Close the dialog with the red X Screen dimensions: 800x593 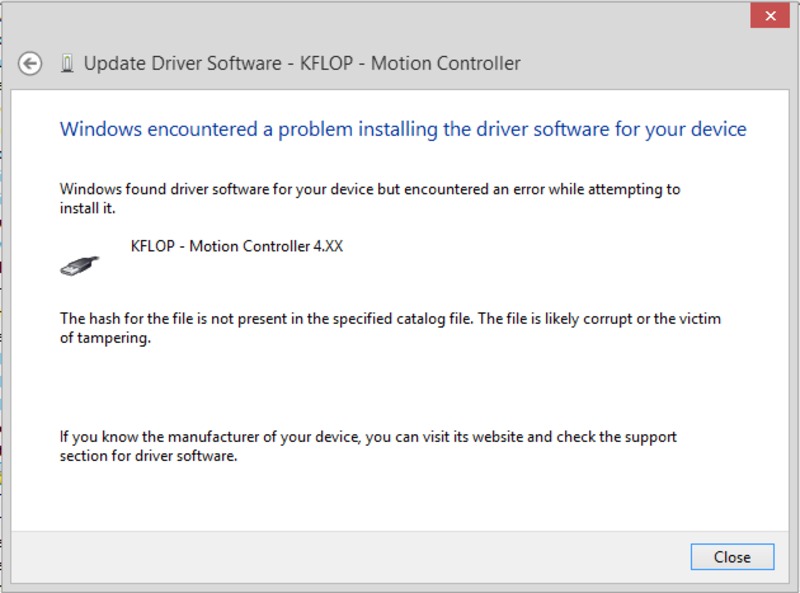pos(770,16)
